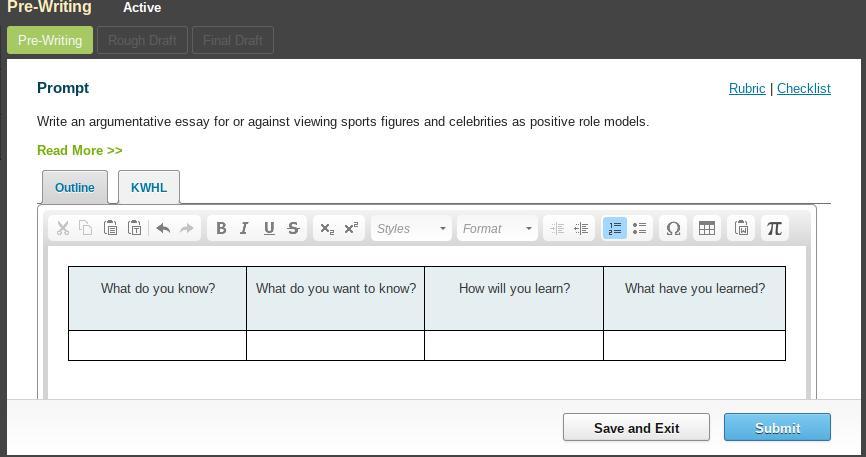Undo the last edit
866x457 pixels.
[x=163, y=228]
